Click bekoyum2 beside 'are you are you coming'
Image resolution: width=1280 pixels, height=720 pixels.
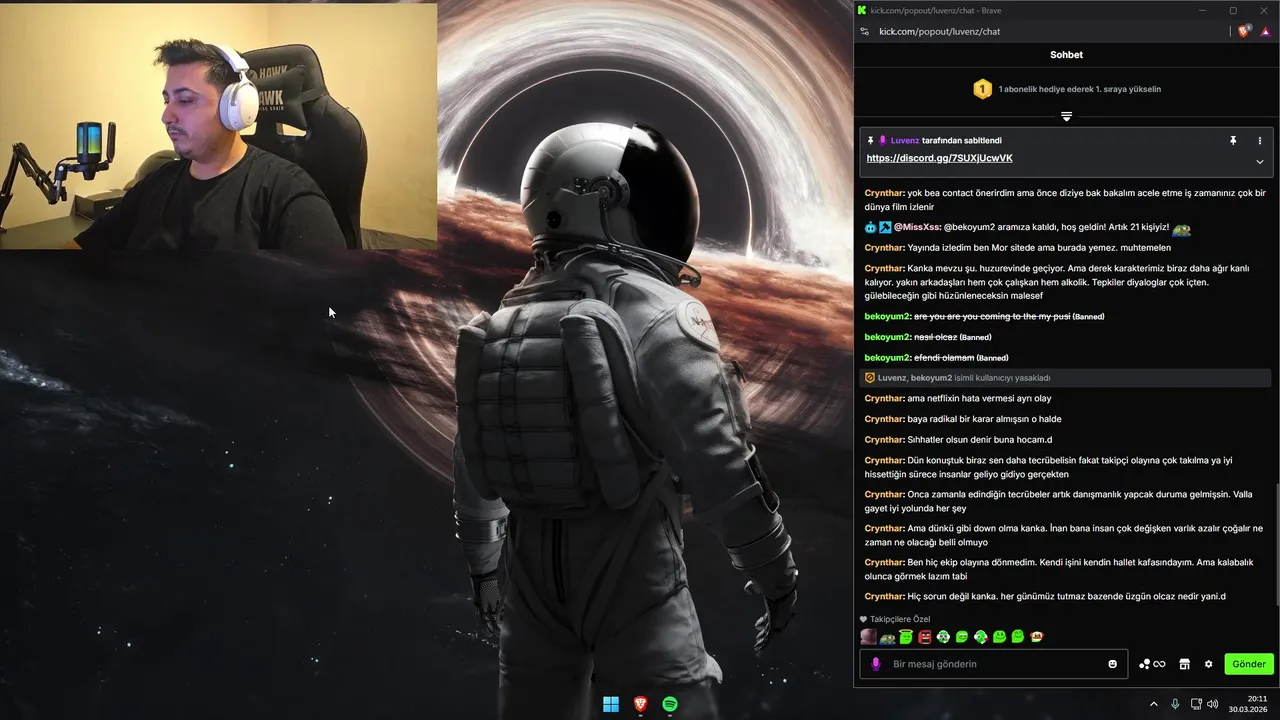pyautogui.click(x=888, y=316)
